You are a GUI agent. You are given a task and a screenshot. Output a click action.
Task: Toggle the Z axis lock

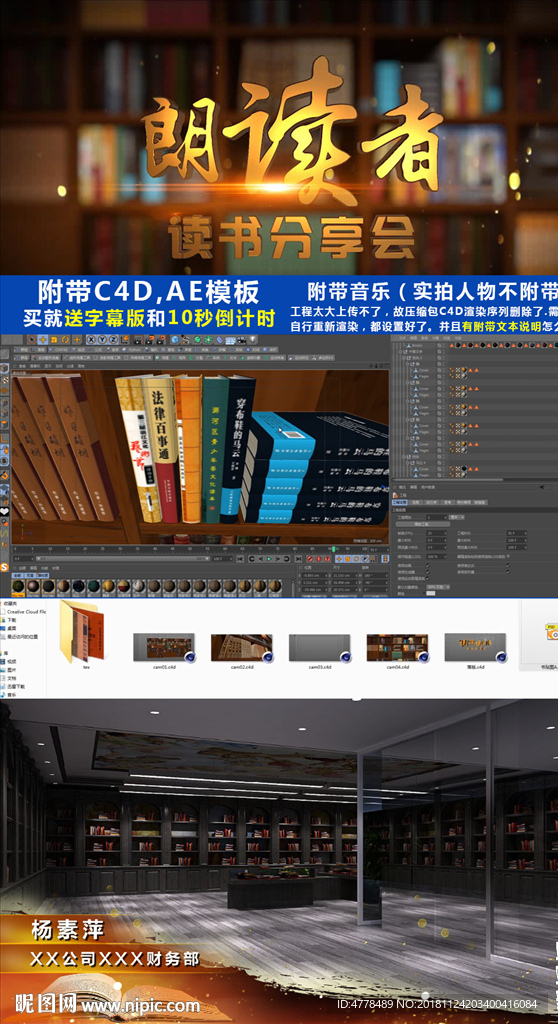point(114,340)
